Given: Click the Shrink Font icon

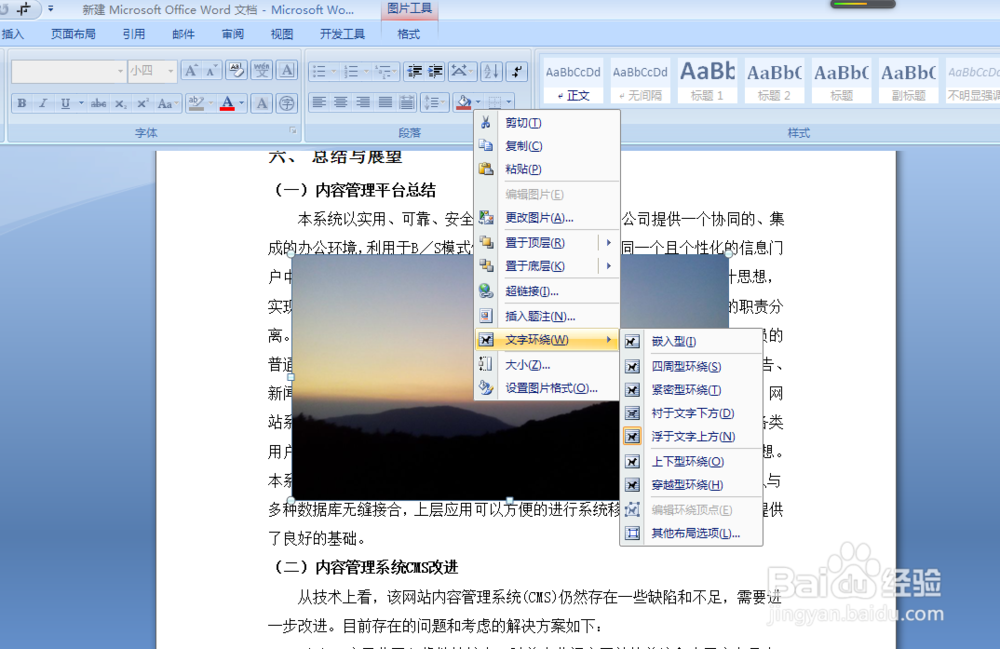Looking at the screenshot, I should 211,71.
